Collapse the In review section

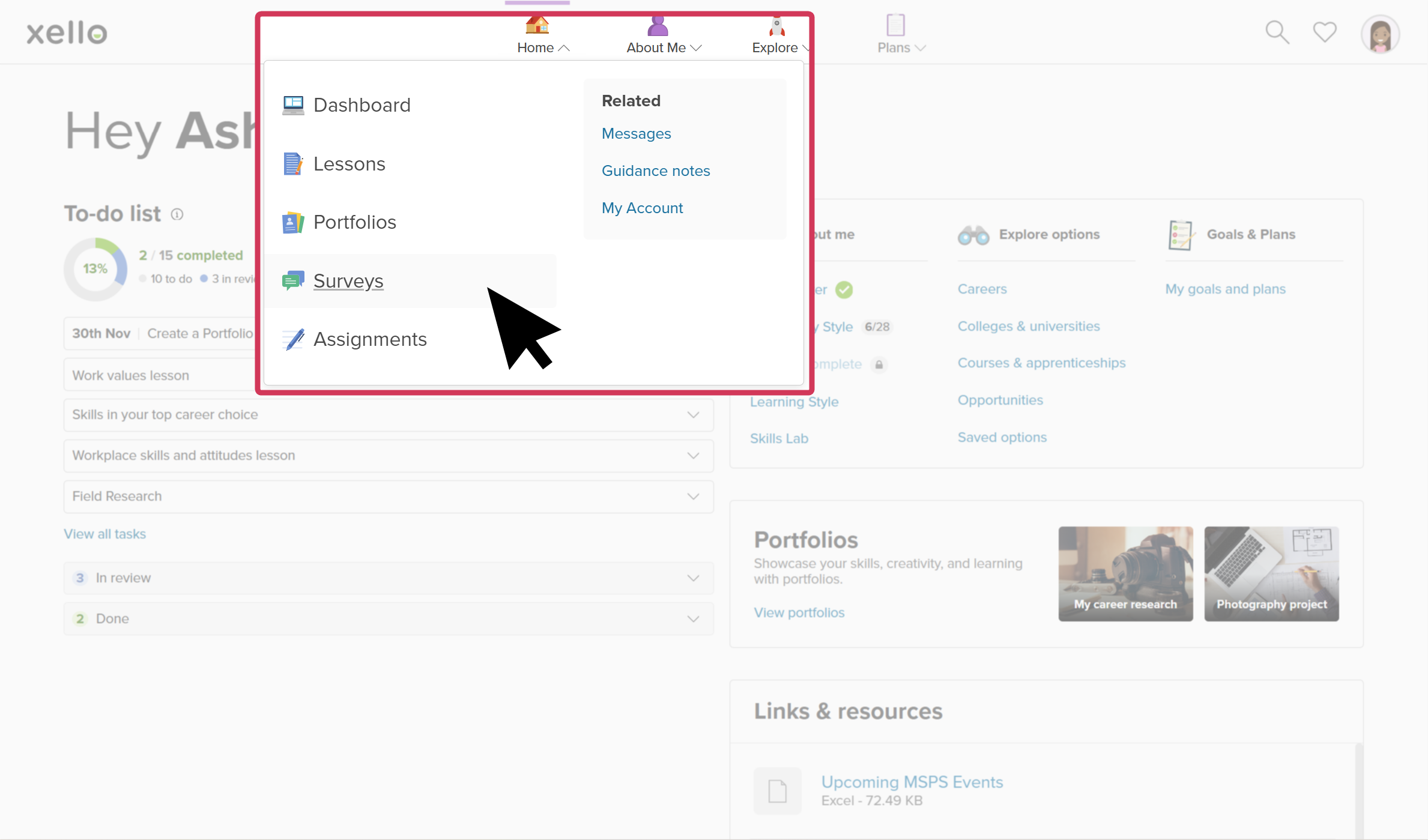pyautogui.click(x=692, y=578)
